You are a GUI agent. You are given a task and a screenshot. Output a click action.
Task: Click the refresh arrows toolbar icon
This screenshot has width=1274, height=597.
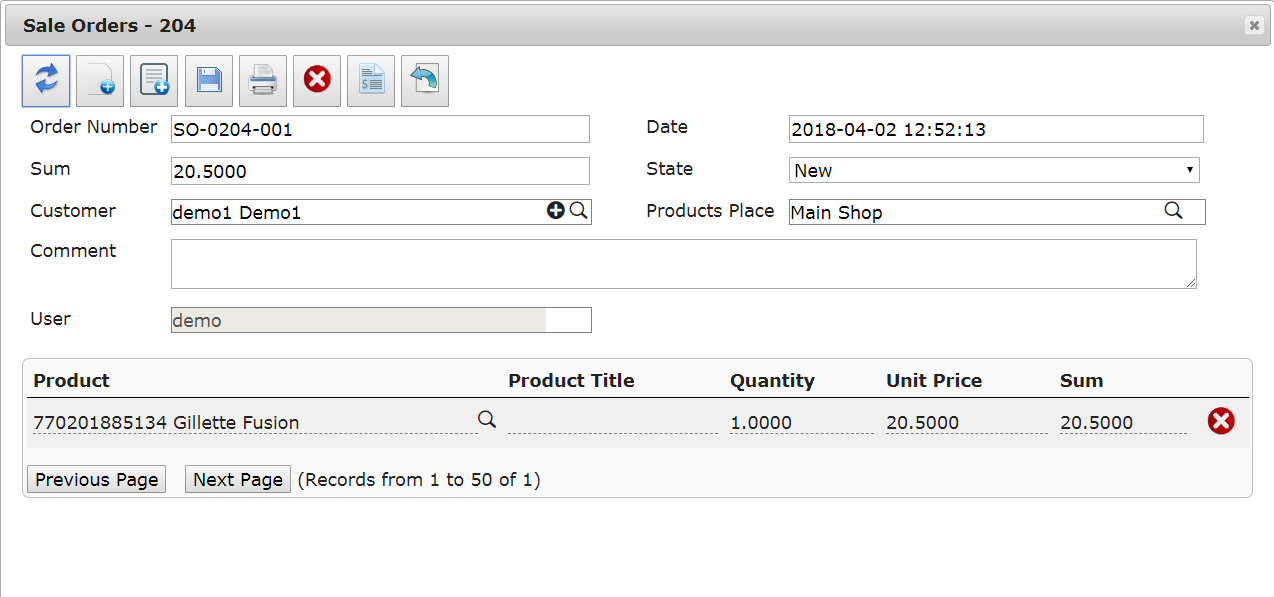[46, 81]
